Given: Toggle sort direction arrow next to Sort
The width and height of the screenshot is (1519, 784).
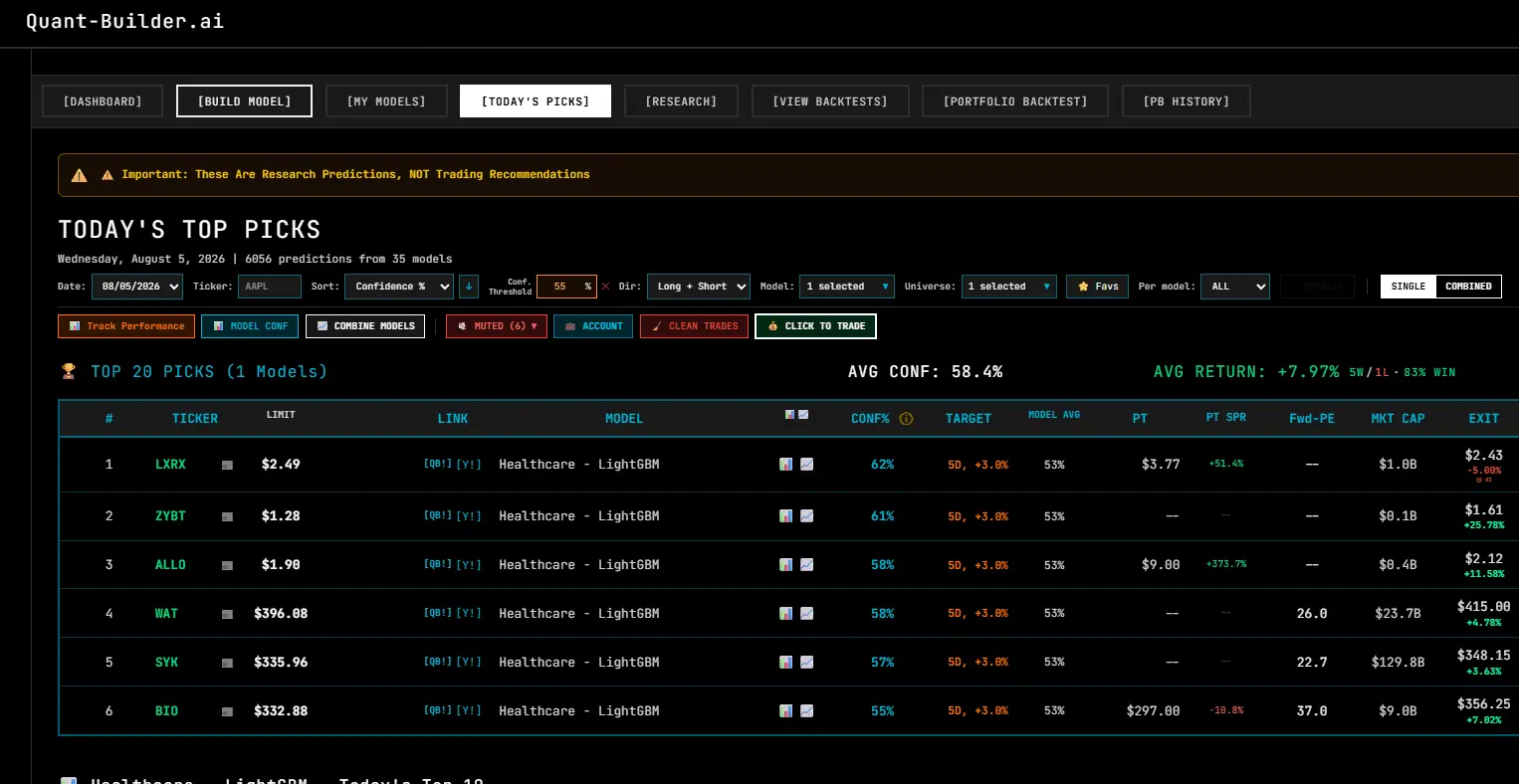Looking at the screenshot, I should tap(469, 287).
